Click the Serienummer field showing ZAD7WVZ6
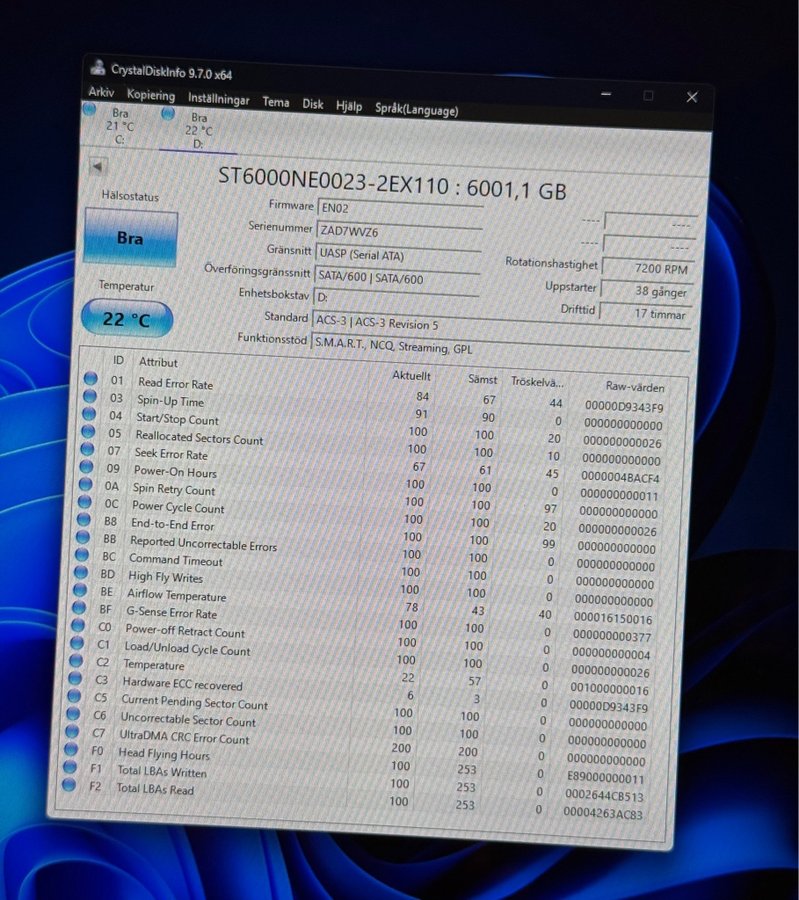The image size is (799, 900). tap(397, 230)
